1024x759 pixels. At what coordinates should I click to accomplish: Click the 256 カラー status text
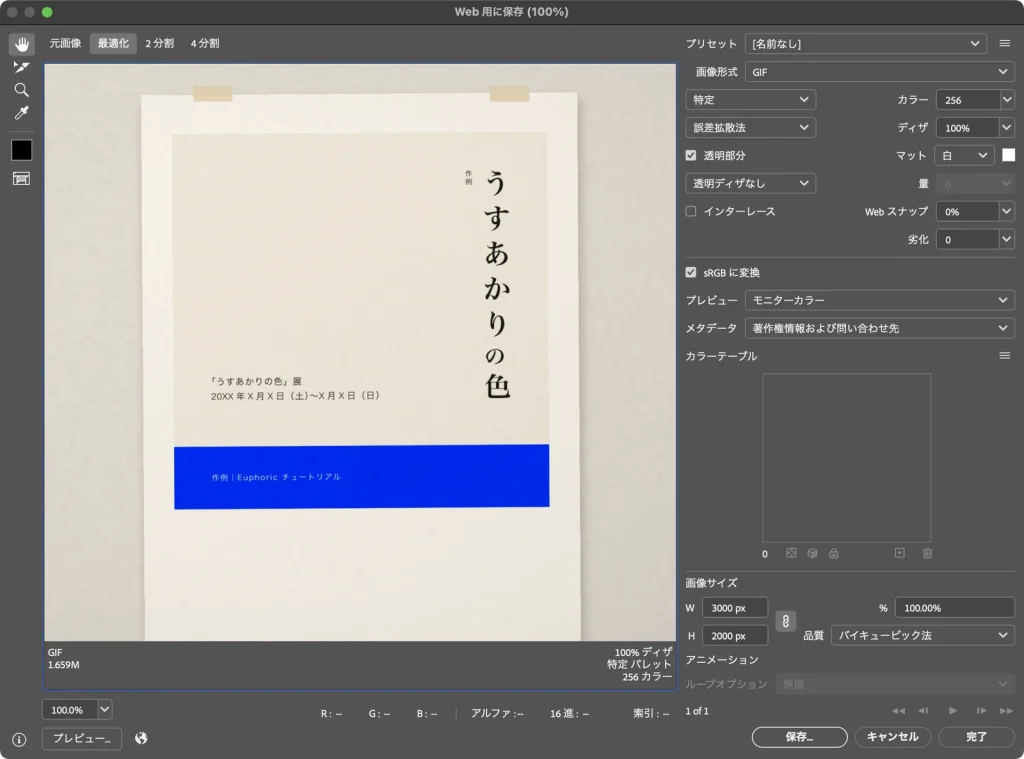pyautogui.click(x=647, y=677)
